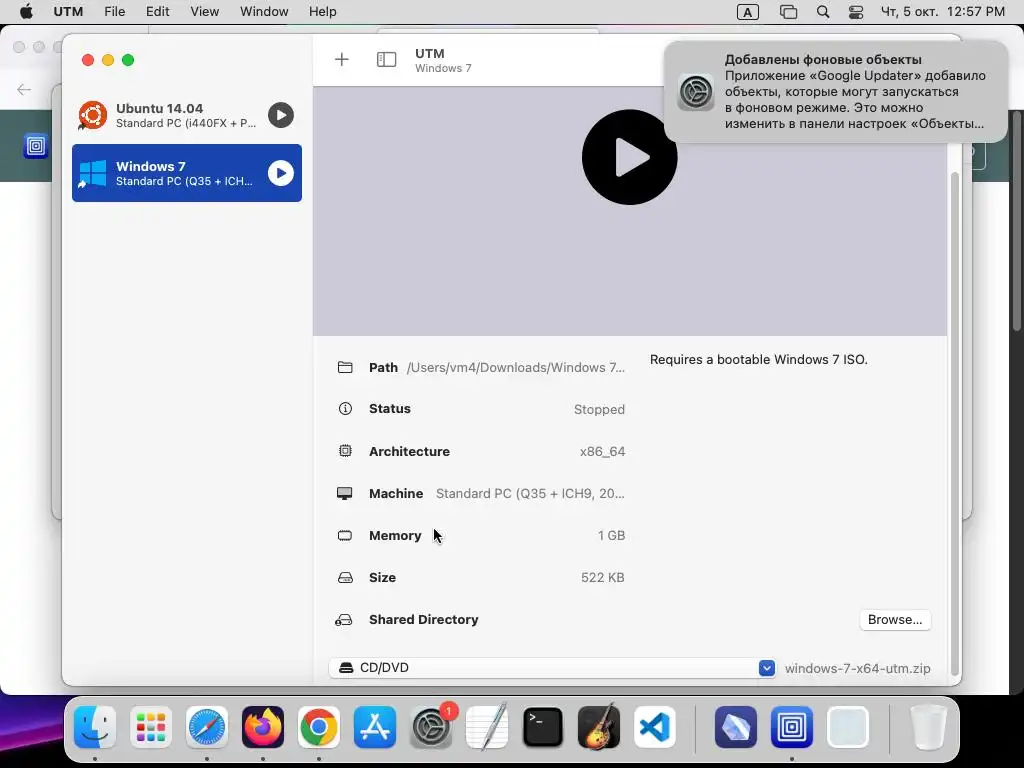Open the Trash in the Dock
Image resolution: width=1024 pixels, height=768 pixels.
[928, 727]
